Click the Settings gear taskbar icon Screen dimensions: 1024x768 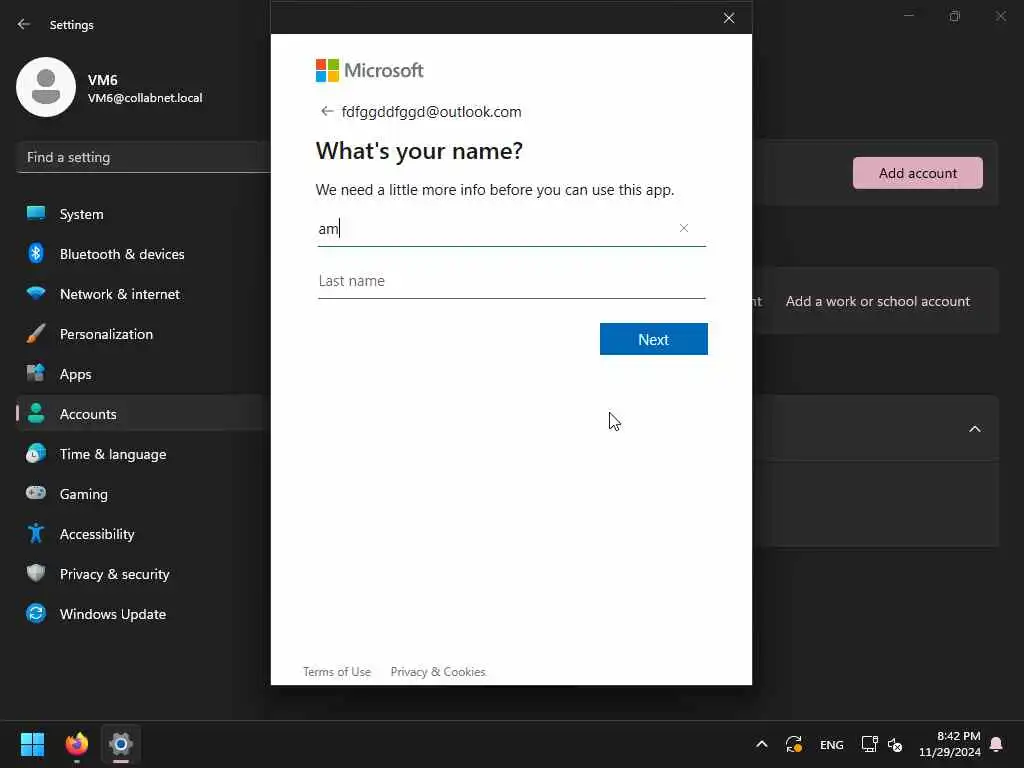pyautogui.click(x=121, y=744)
